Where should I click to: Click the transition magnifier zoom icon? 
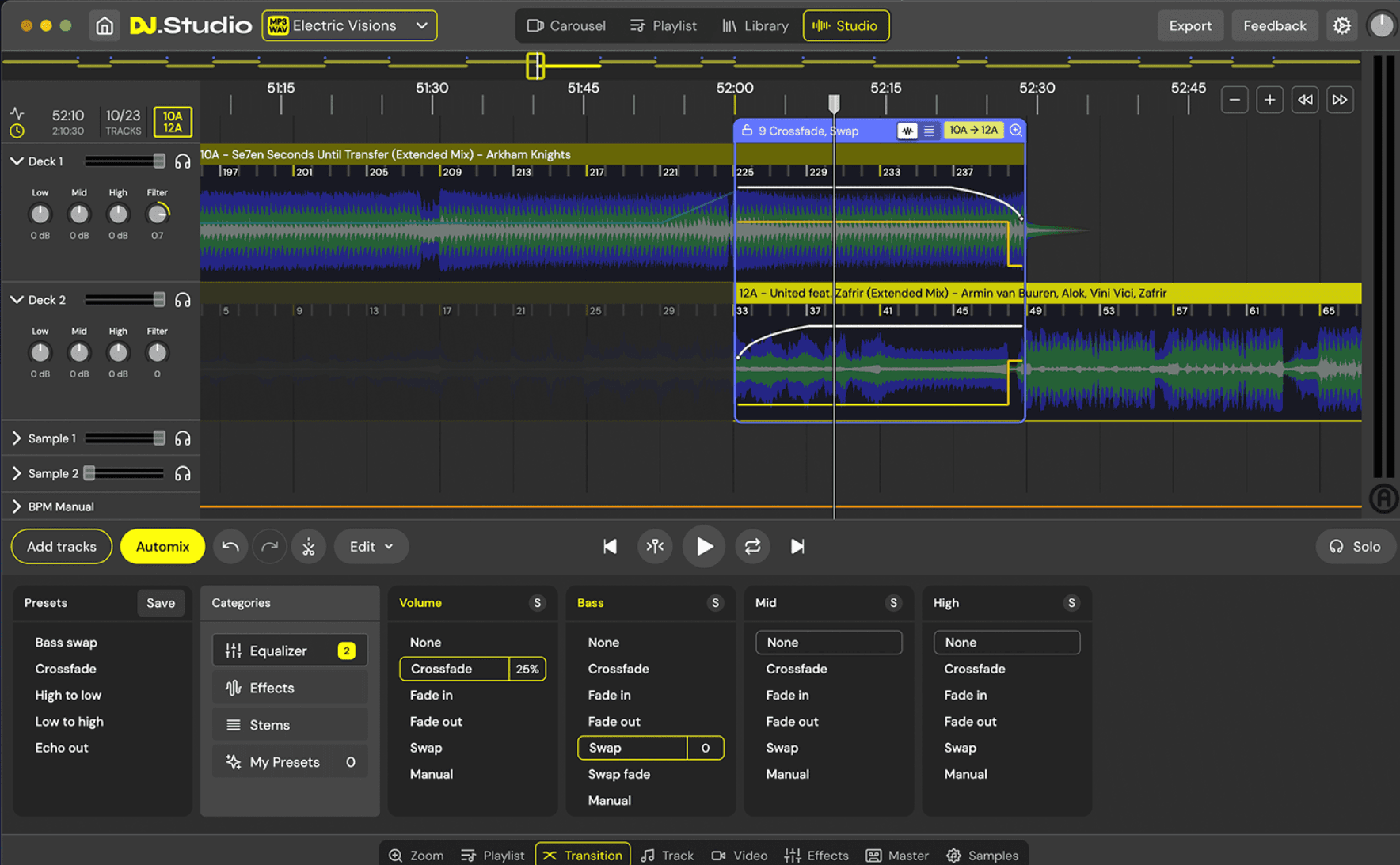point(1016,131)
